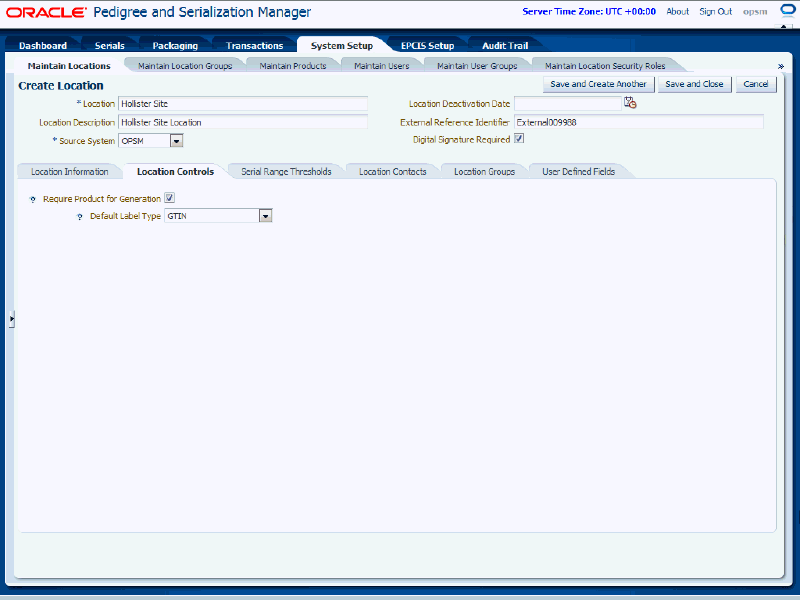Image resolution: width=800 pixels, height=600 pixels.
Task: Expand the collapsed left side panel arrow
Action: (x=12, y=319)
